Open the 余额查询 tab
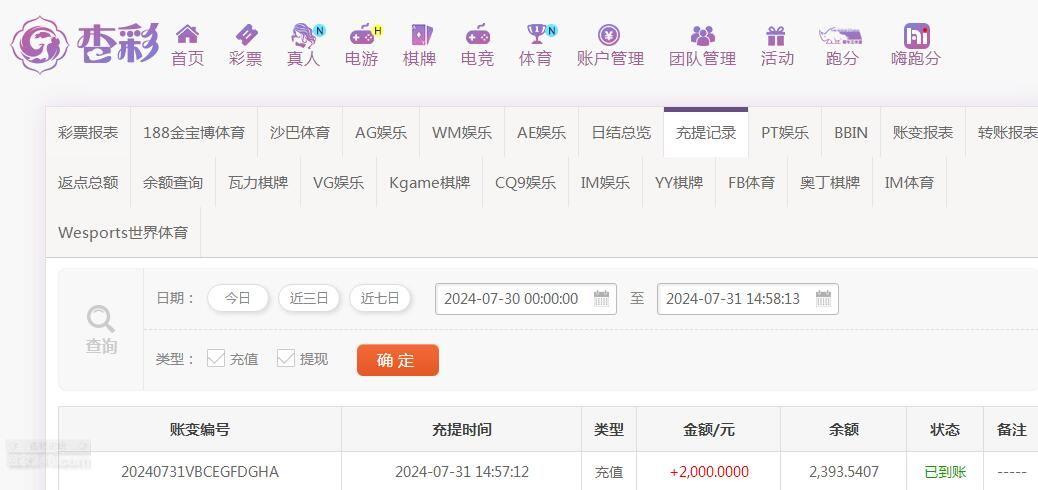Viewport: 1038px width, 490px height. tap(173, 183)
